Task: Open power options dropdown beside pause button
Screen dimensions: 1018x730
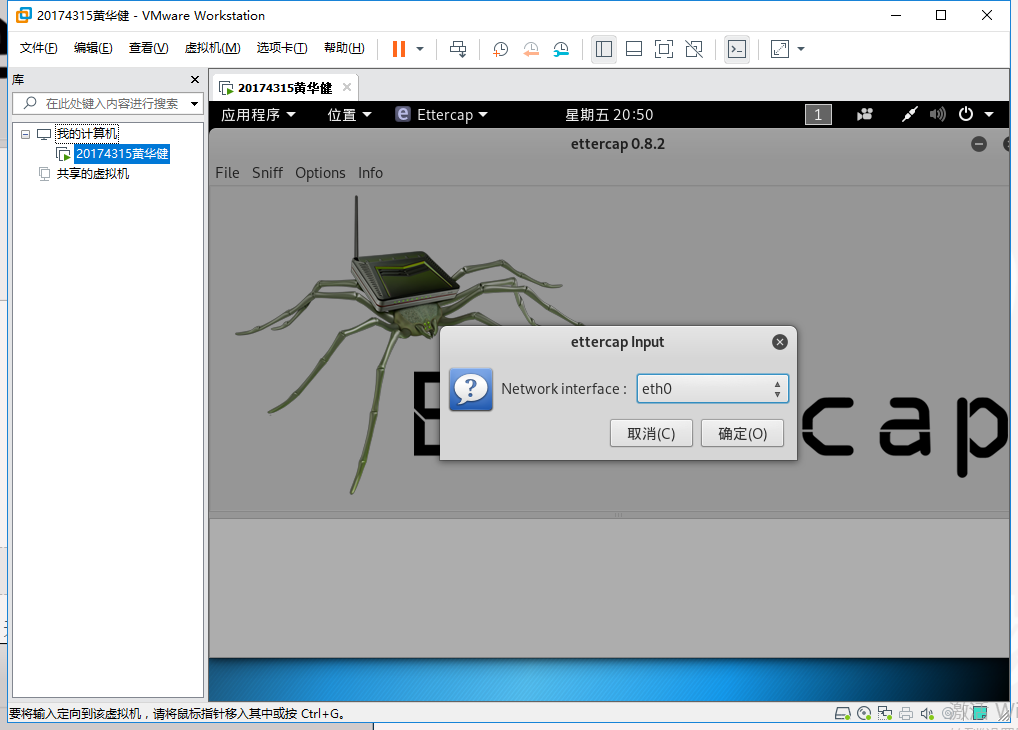Action: click(420, 49)
